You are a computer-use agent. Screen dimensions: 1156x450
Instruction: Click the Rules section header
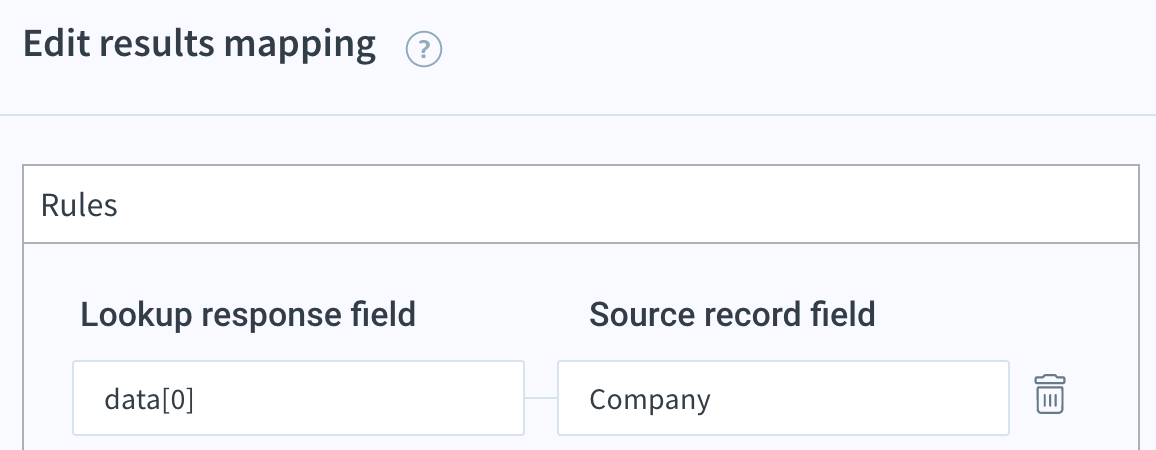point(581,204)
